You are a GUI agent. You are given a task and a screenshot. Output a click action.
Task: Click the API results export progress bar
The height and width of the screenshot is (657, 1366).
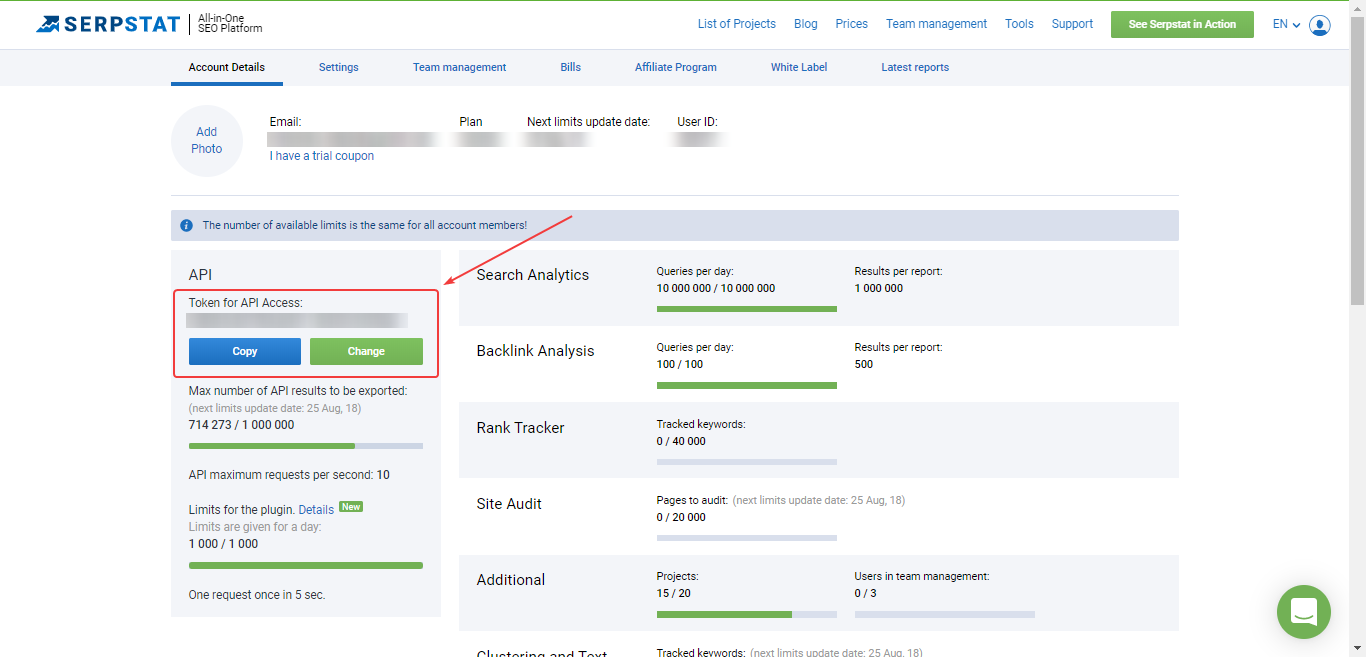(x=306, y=445)
